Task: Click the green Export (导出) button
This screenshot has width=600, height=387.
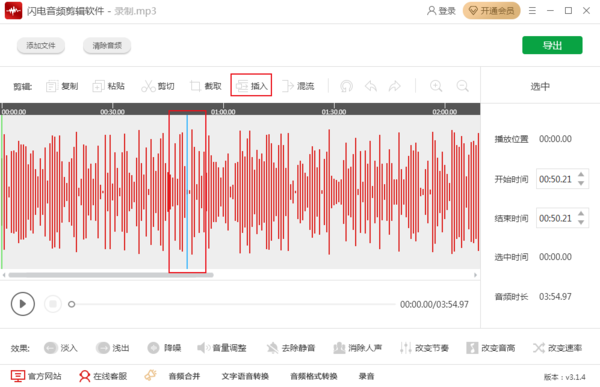Action: tap(552, 45)
